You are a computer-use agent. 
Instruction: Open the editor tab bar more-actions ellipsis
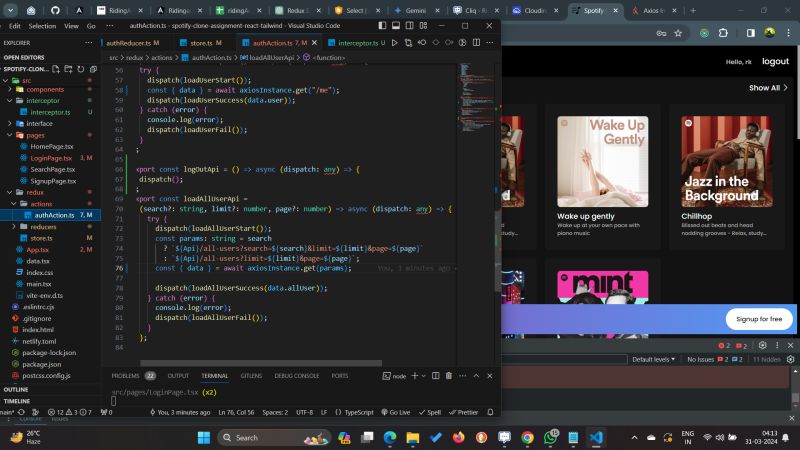pos(490,43)
